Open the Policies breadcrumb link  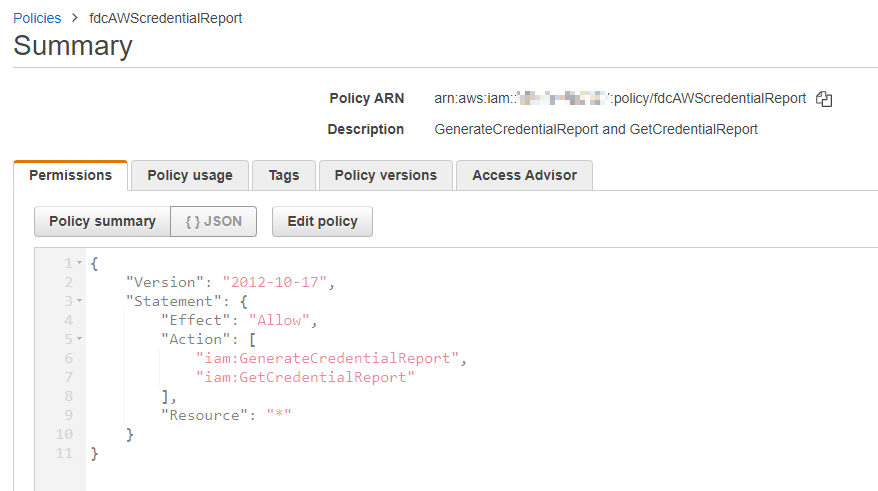(37, 18)
